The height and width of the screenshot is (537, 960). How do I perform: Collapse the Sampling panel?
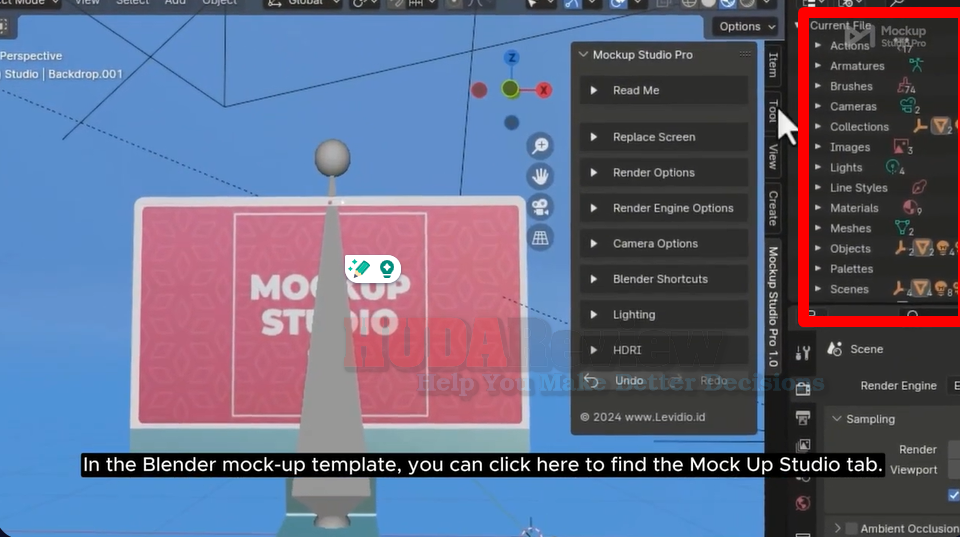[x=836, y=419]
